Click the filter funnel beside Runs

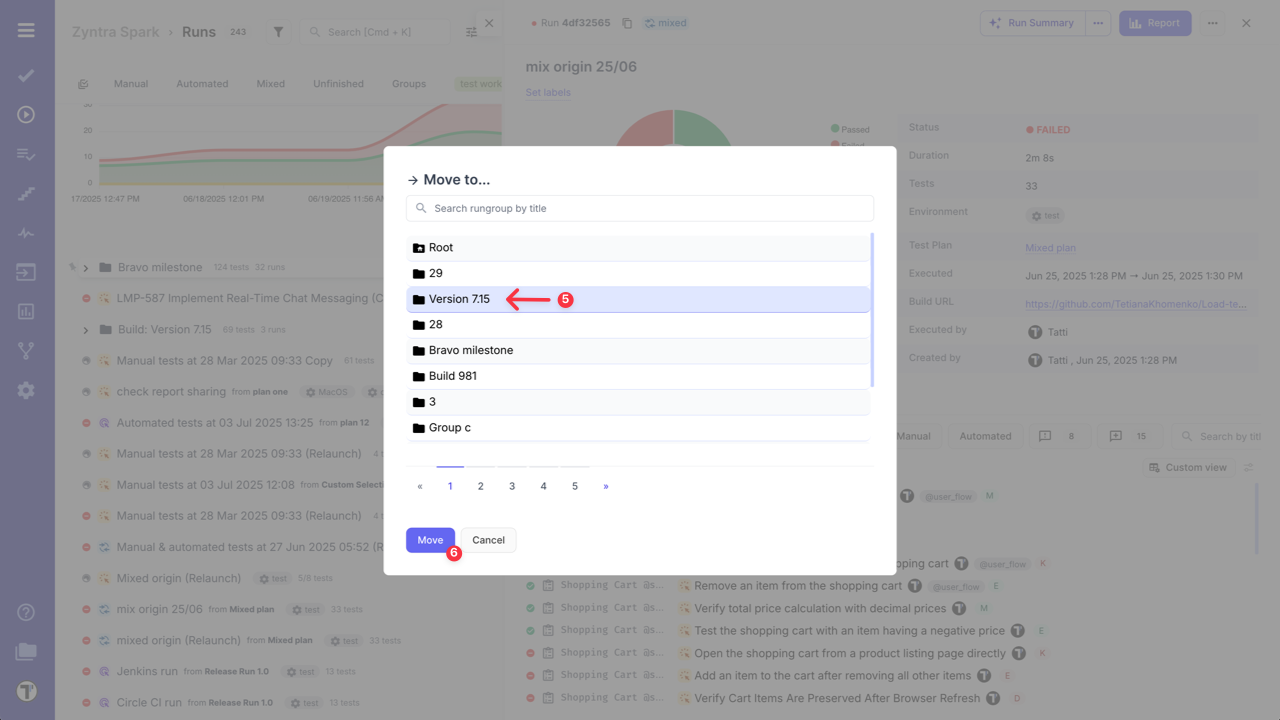pyautogui.click(x=277, y=31)
